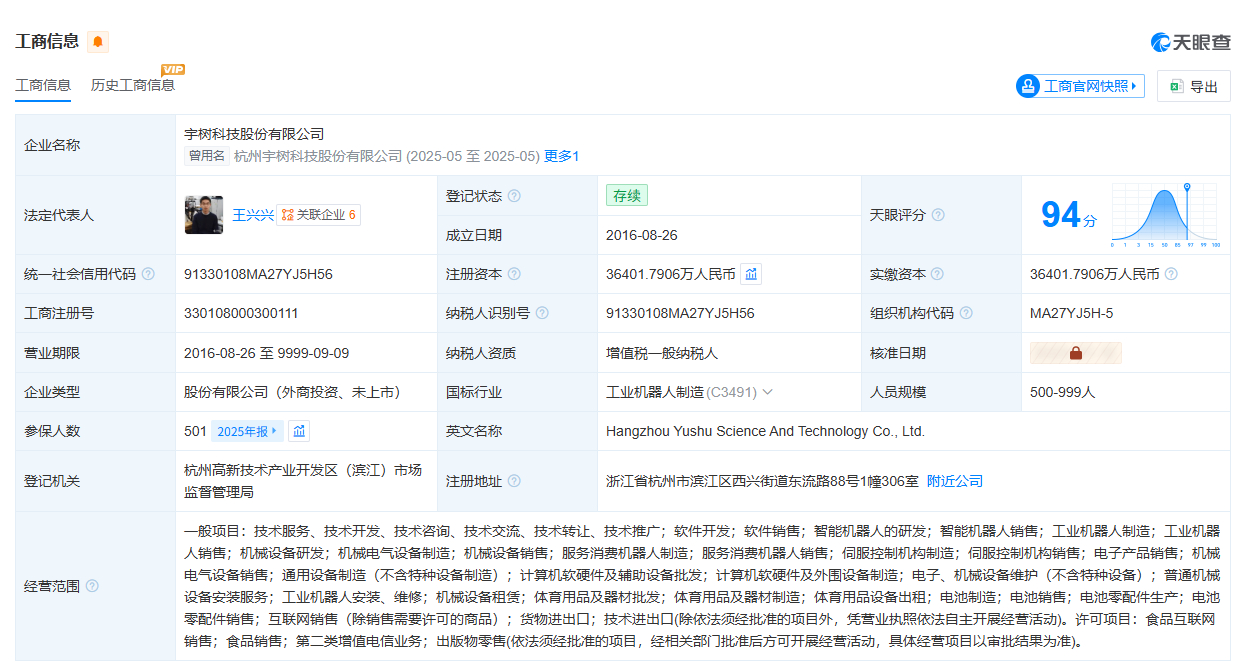The height and width of the screenshot is (669, 1242).
Task: Click credit code in 统一社会信用代码 row
Action: coord(258,274)
